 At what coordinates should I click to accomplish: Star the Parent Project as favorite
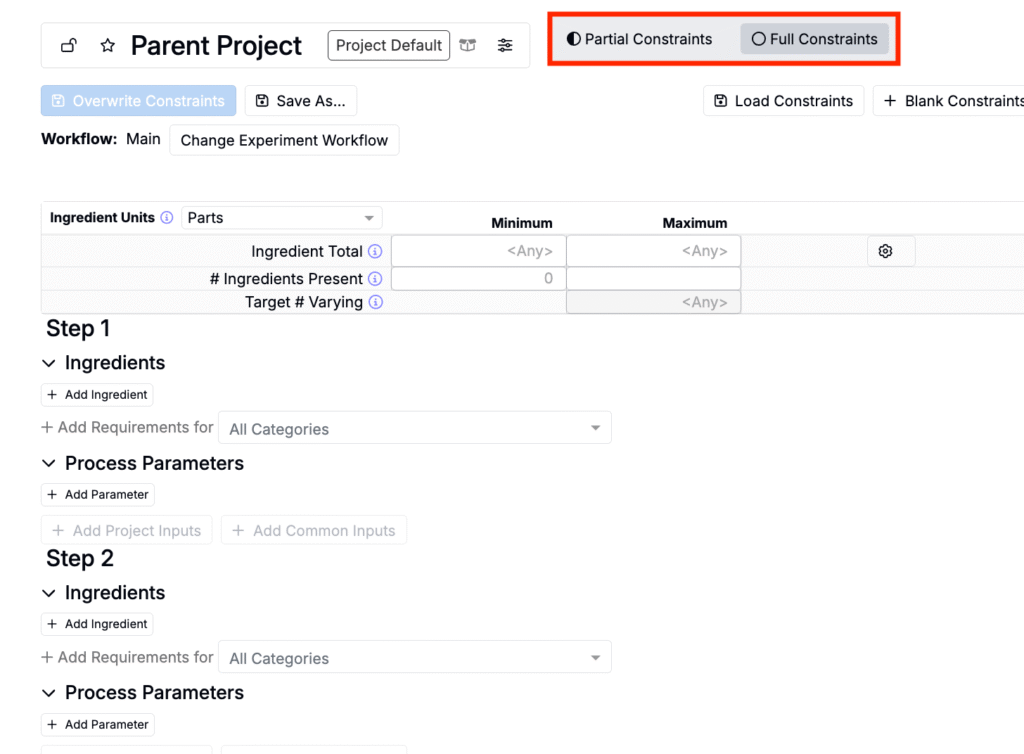tap(107, 46)
